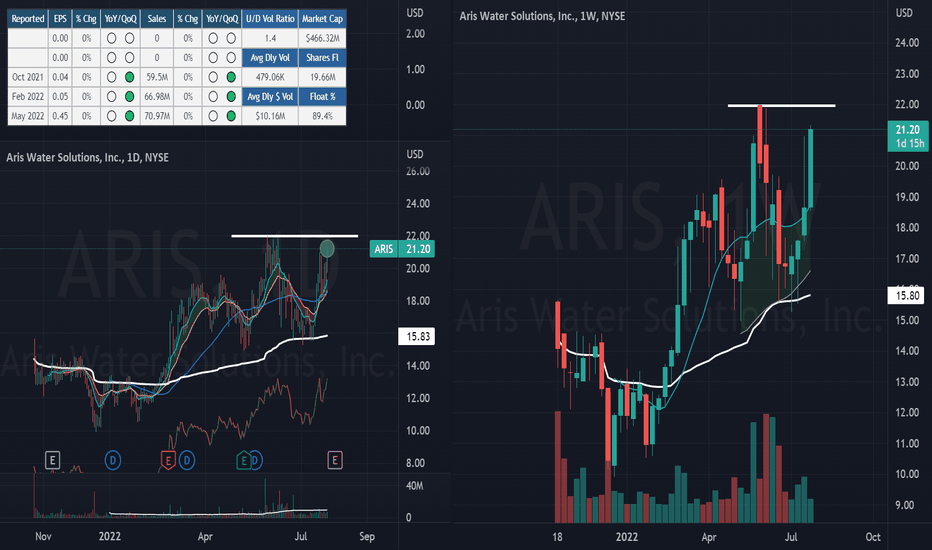Select the Market Cap header
Viewport: 932px width, 550px height.
click(x=322, y=19)
